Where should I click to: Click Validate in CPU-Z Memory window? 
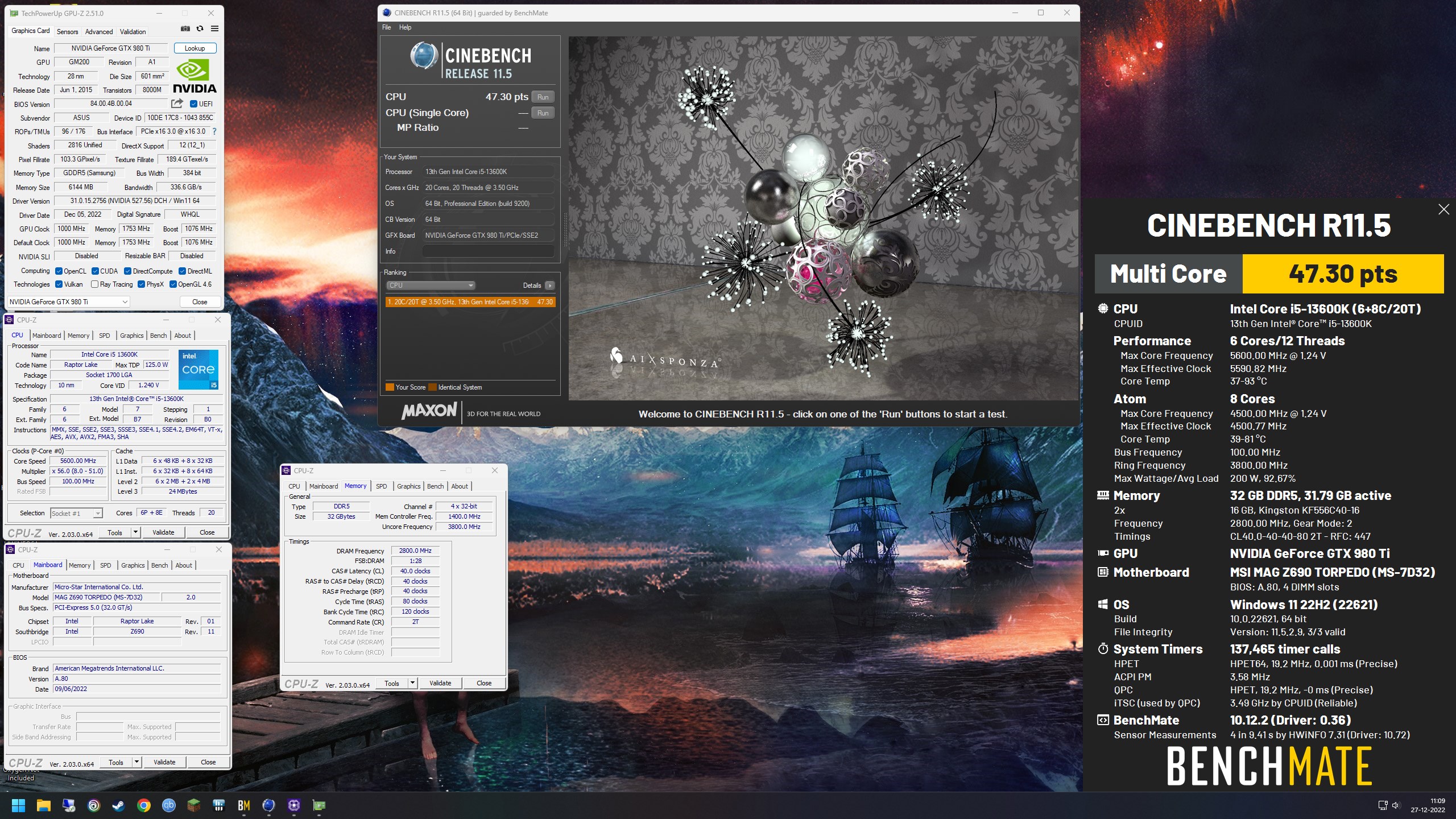point(440,683)
